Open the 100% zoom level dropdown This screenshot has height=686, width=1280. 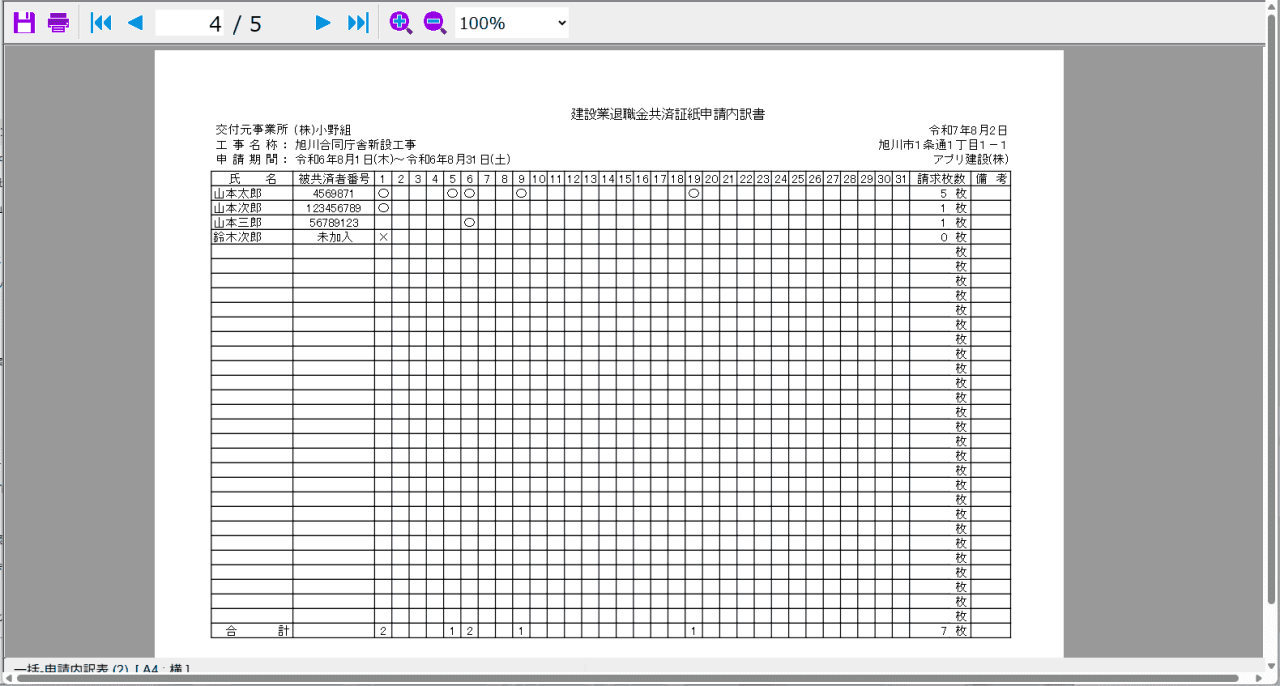tap(512, 23)
